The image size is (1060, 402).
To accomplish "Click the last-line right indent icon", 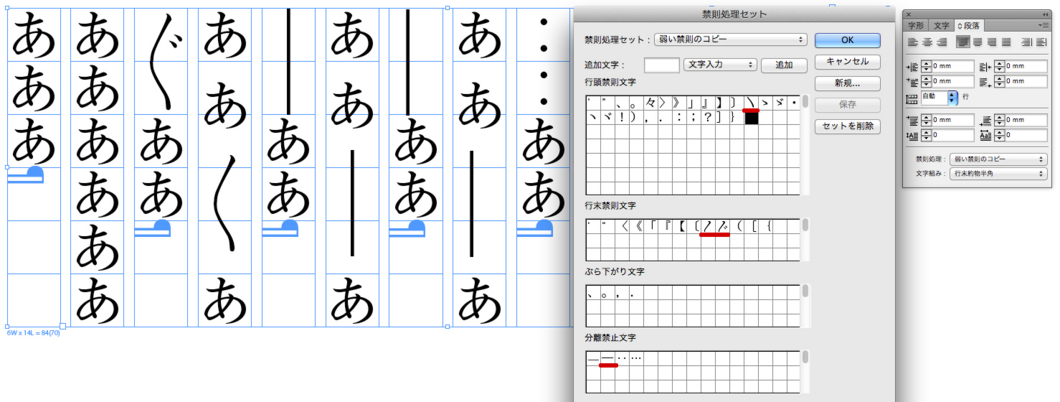I will (984, 82).
